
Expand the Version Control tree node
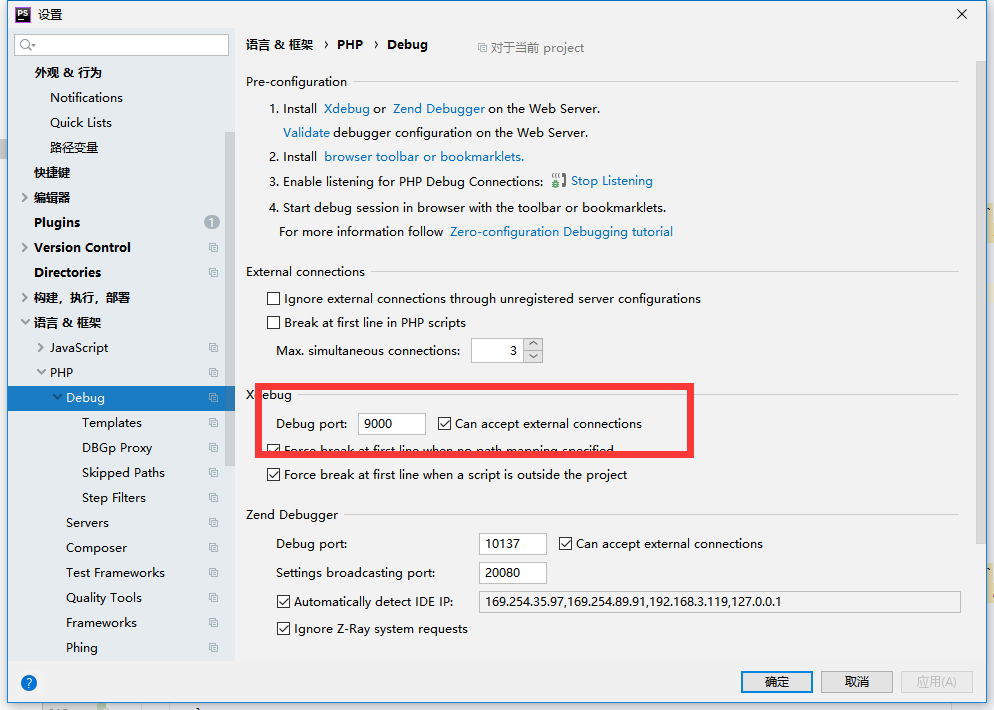coord(25,247)
